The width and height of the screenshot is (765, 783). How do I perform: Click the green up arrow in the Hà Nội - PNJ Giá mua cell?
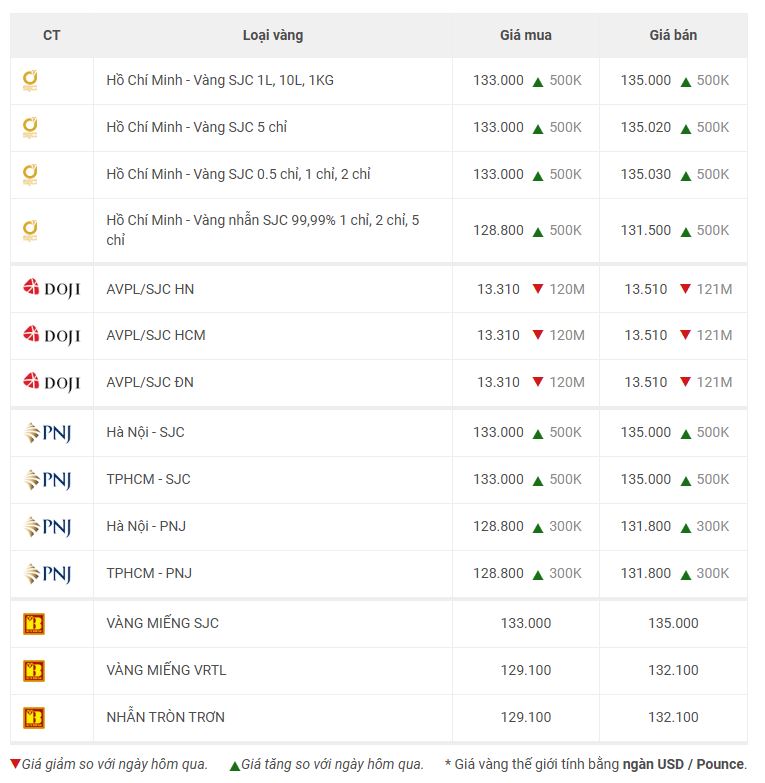pyautogui.click(x=538, y=528)
